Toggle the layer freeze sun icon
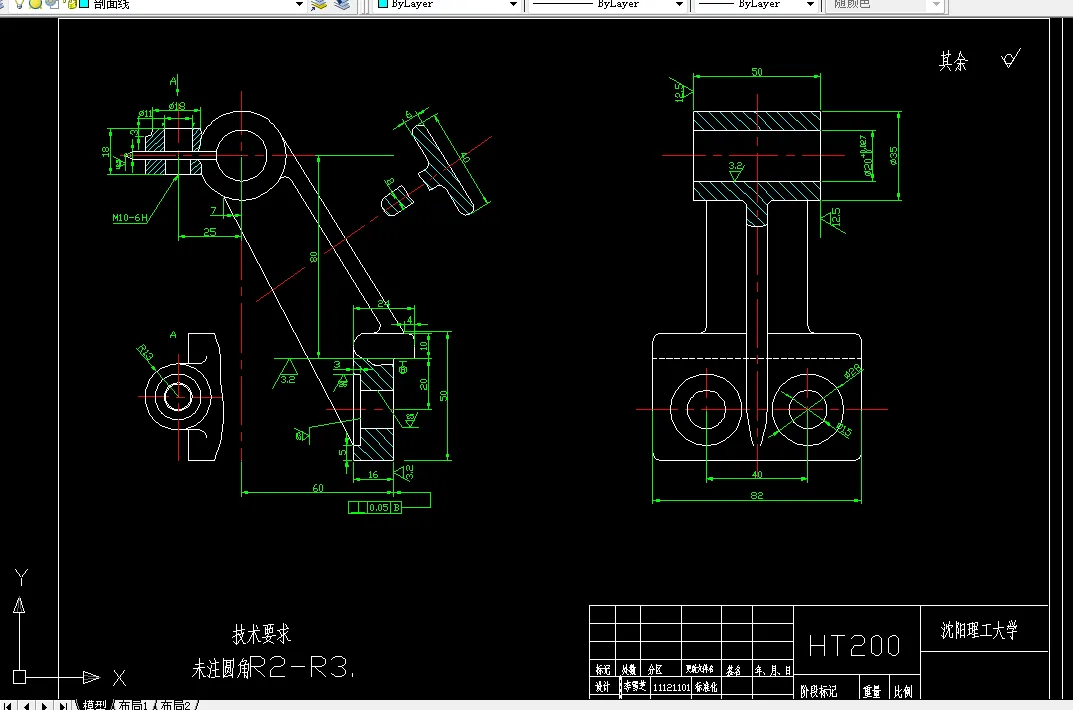1073x710 pixels. click(35, 3)
